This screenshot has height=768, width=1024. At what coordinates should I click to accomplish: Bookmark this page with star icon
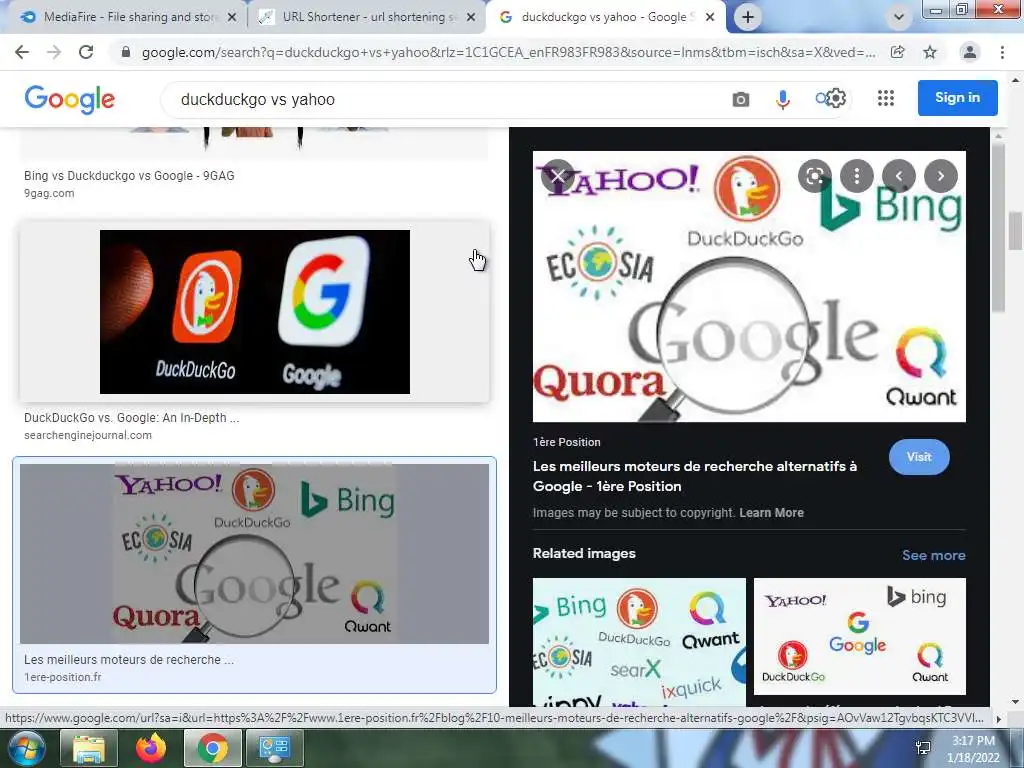[930, 52]
